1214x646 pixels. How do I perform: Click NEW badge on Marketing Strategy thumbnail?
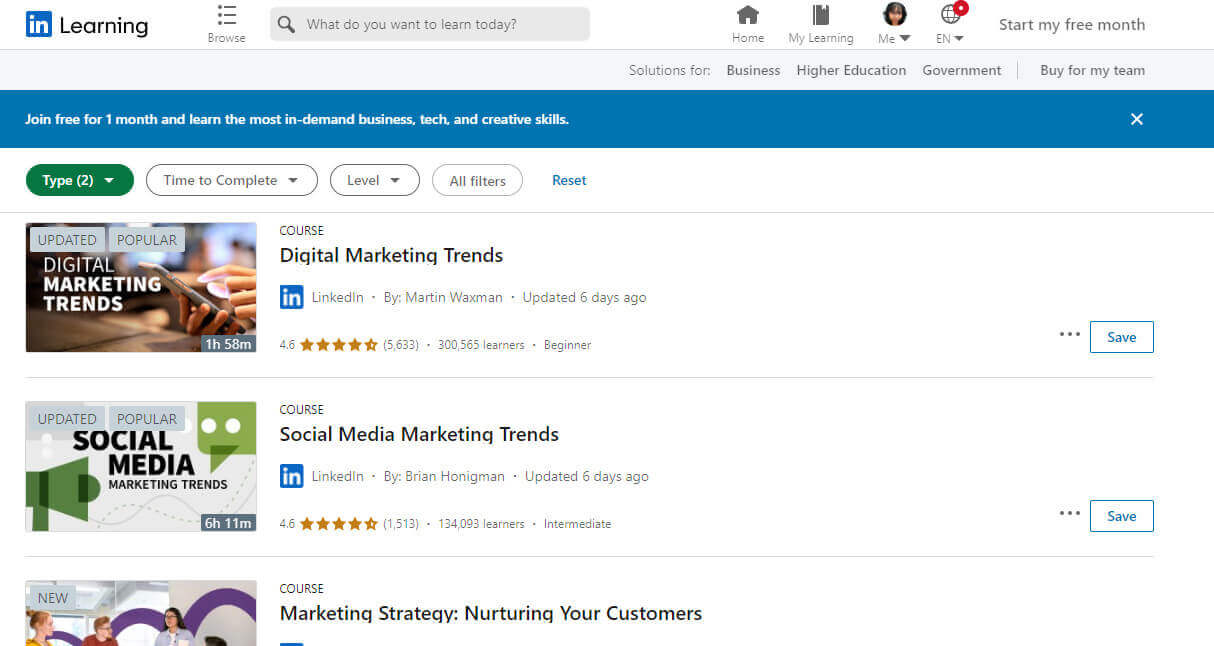pyautogui.click(x=53, y=598)
